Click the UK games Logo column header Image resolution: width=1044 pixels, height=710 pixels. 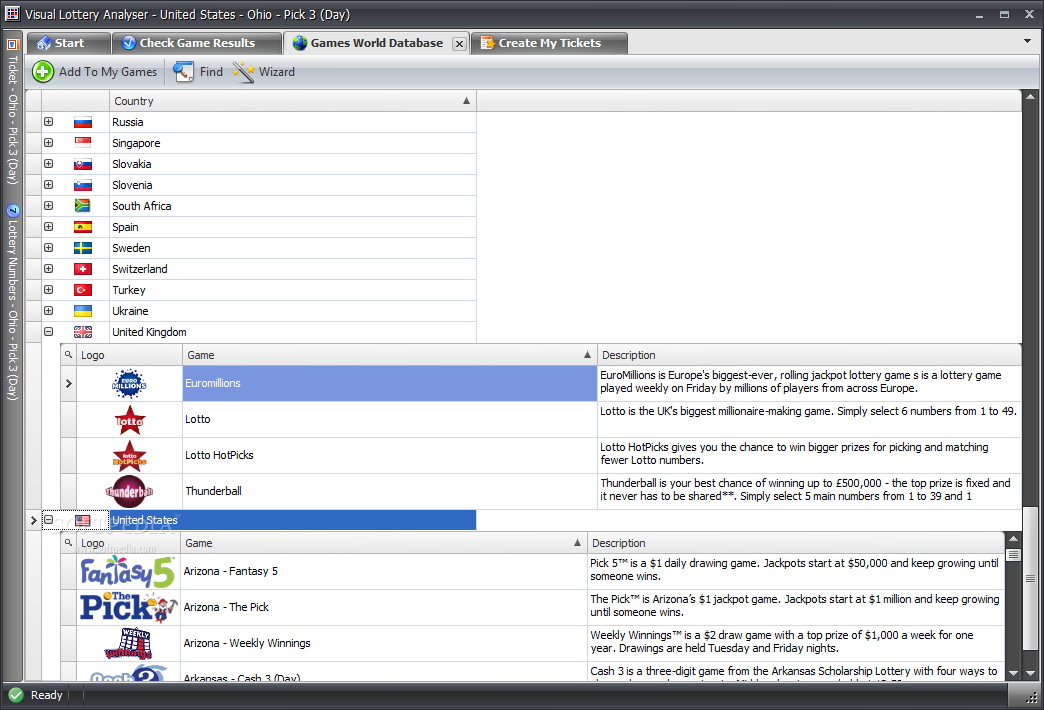129,355
